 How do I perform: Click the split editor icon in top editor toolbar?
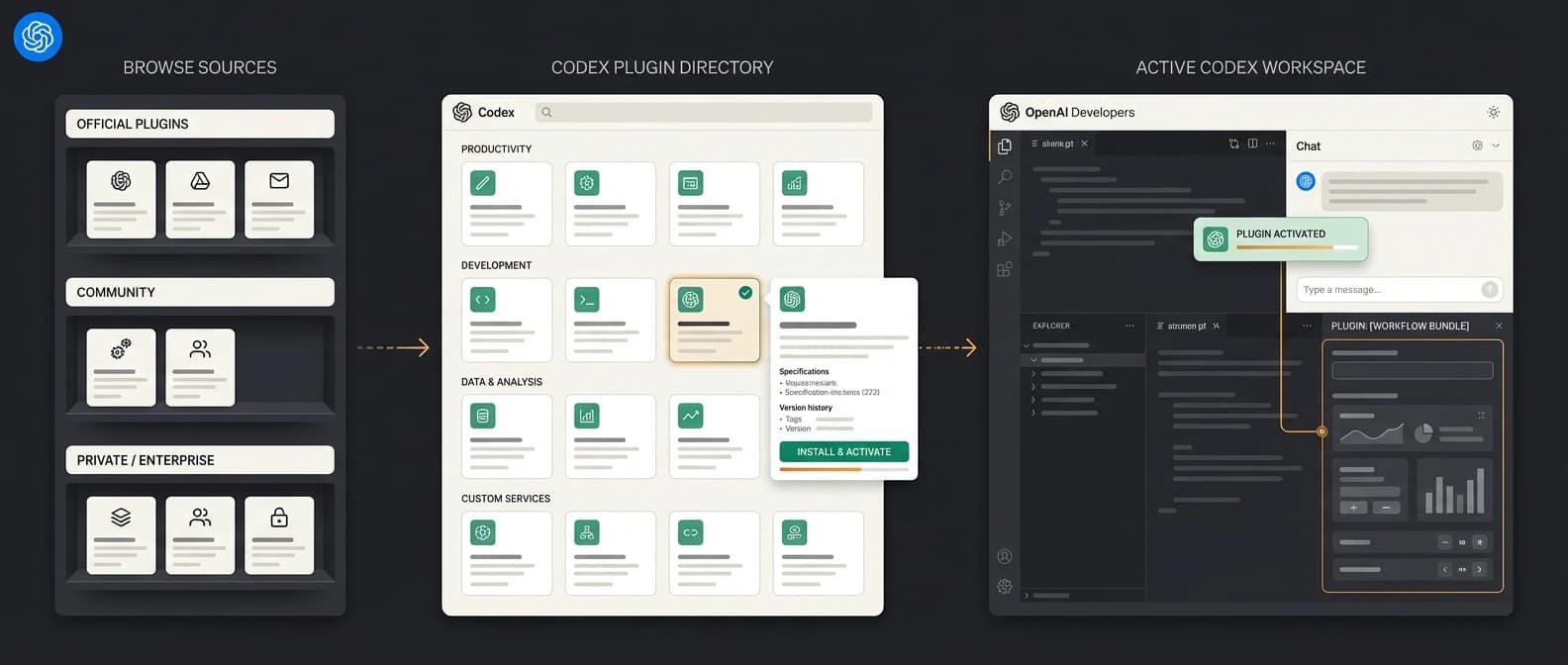1252,143
